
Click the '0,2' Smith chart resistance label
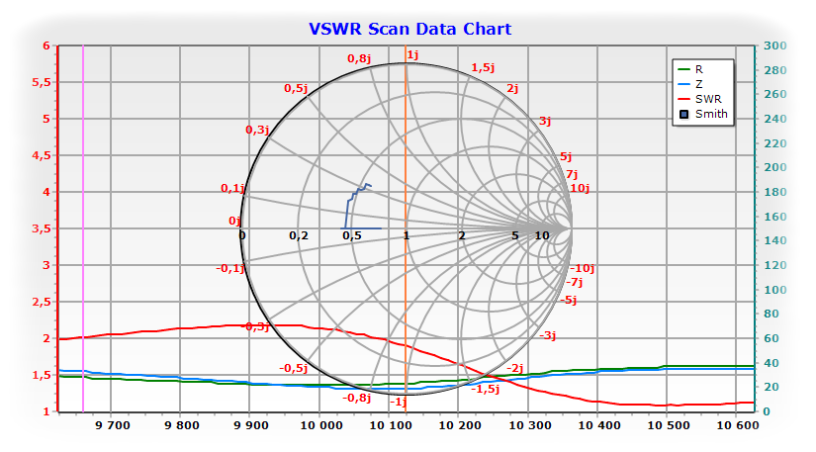tap(299, 236)
